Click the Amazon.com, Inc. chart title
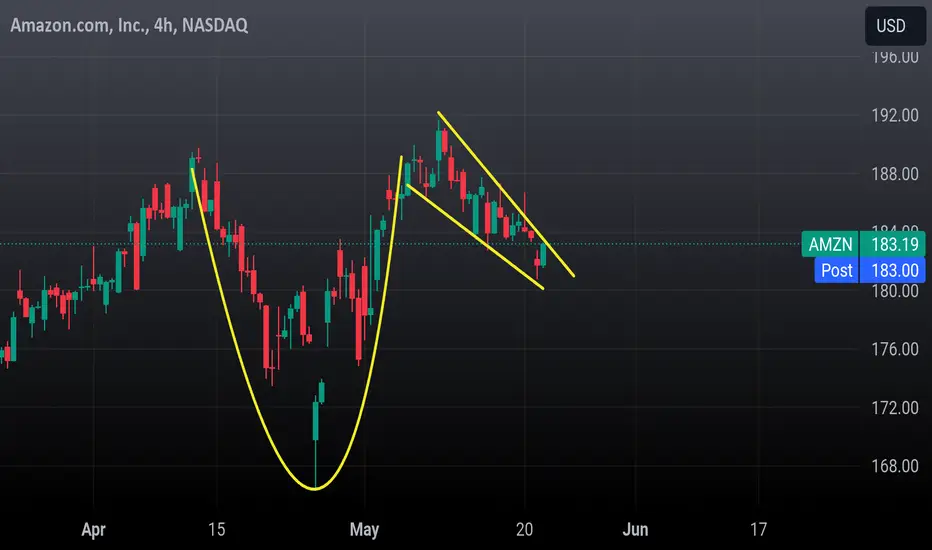Image resolution: width=932 pixels, height=550 pixels. (129, 25)
